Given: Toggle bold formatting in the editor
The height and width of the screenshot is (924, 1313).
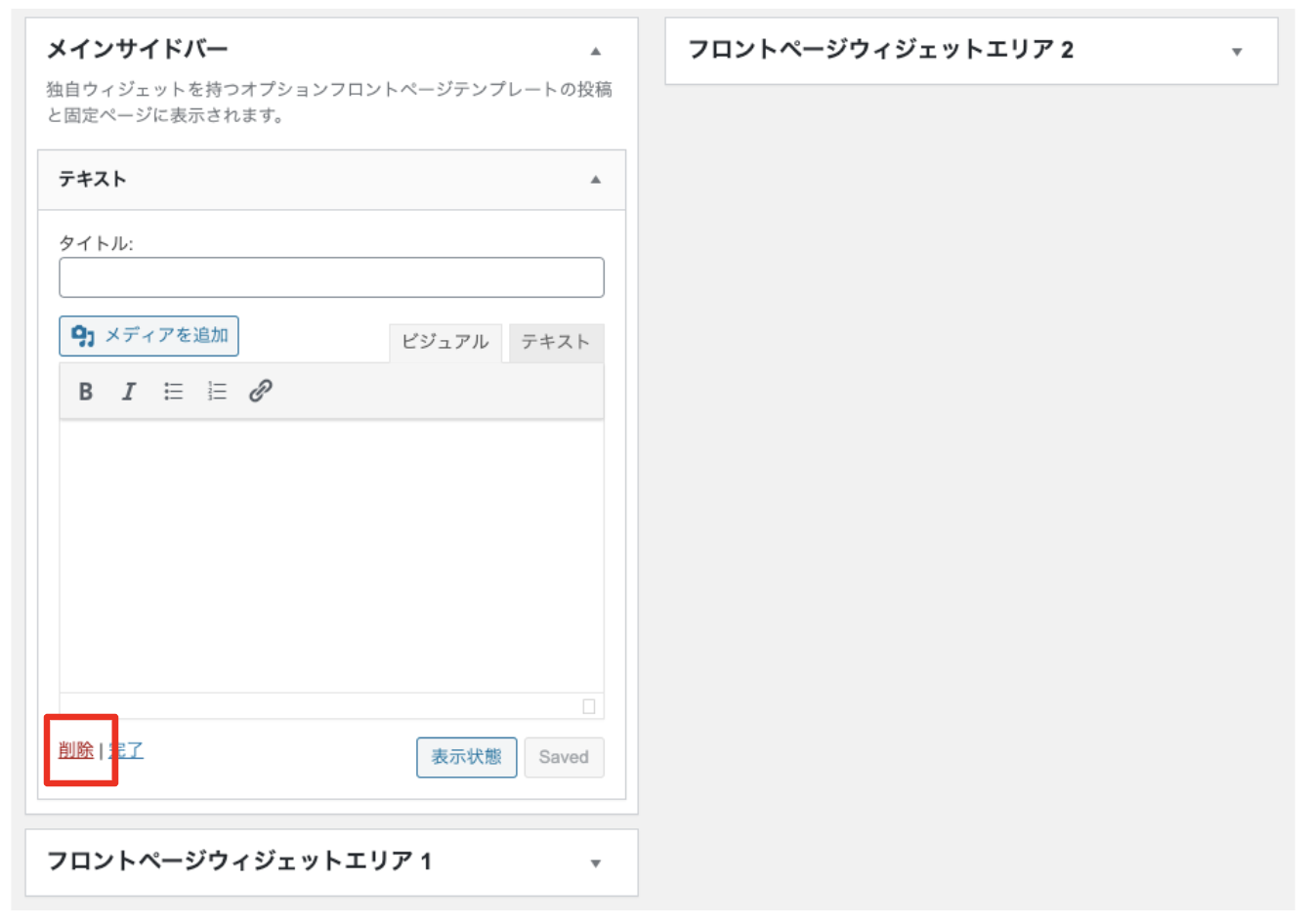Looking at the screenshot, I should (86, 392).
